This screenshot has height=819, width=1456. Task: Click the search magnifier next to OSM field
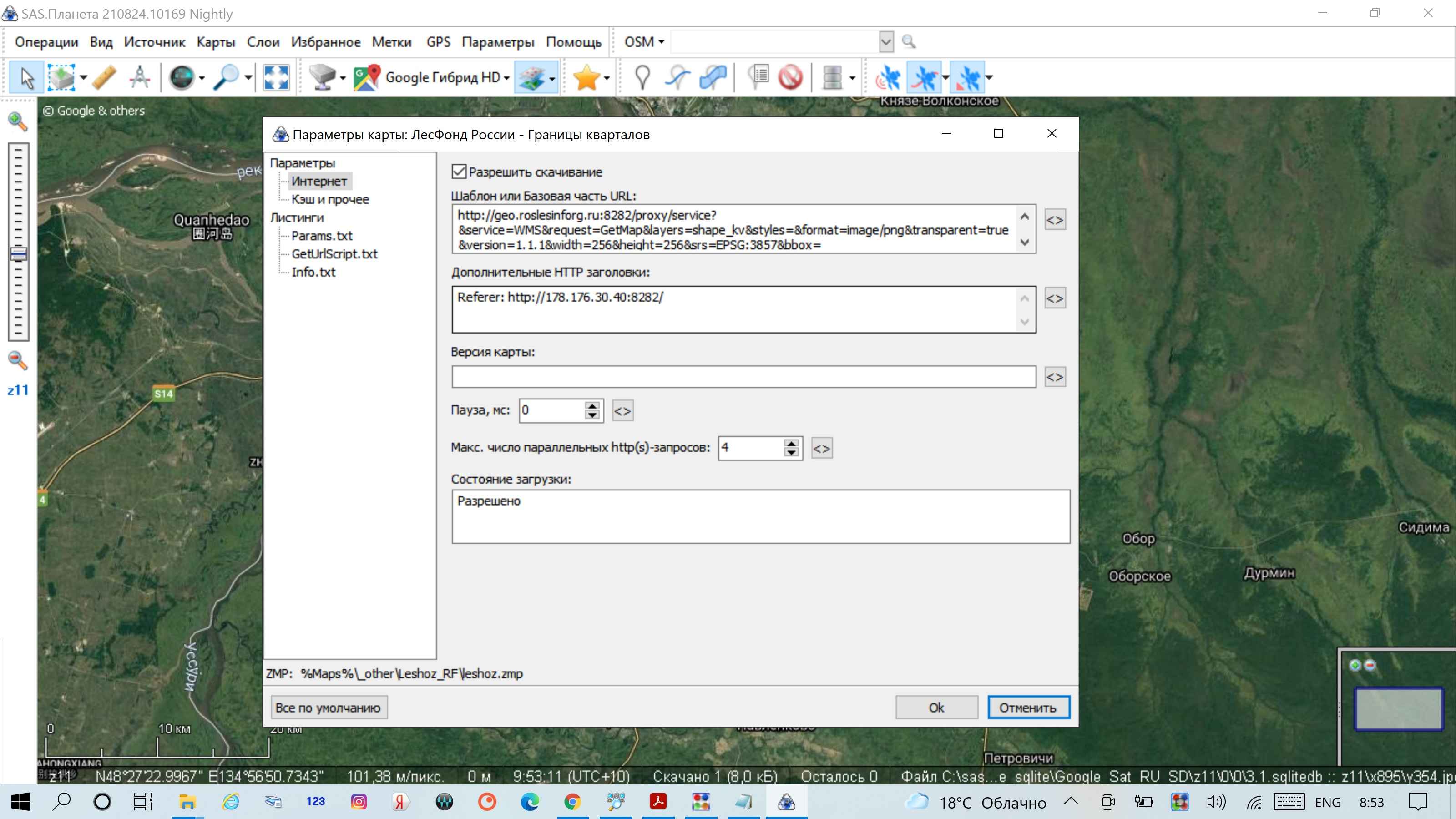[908, 42]
